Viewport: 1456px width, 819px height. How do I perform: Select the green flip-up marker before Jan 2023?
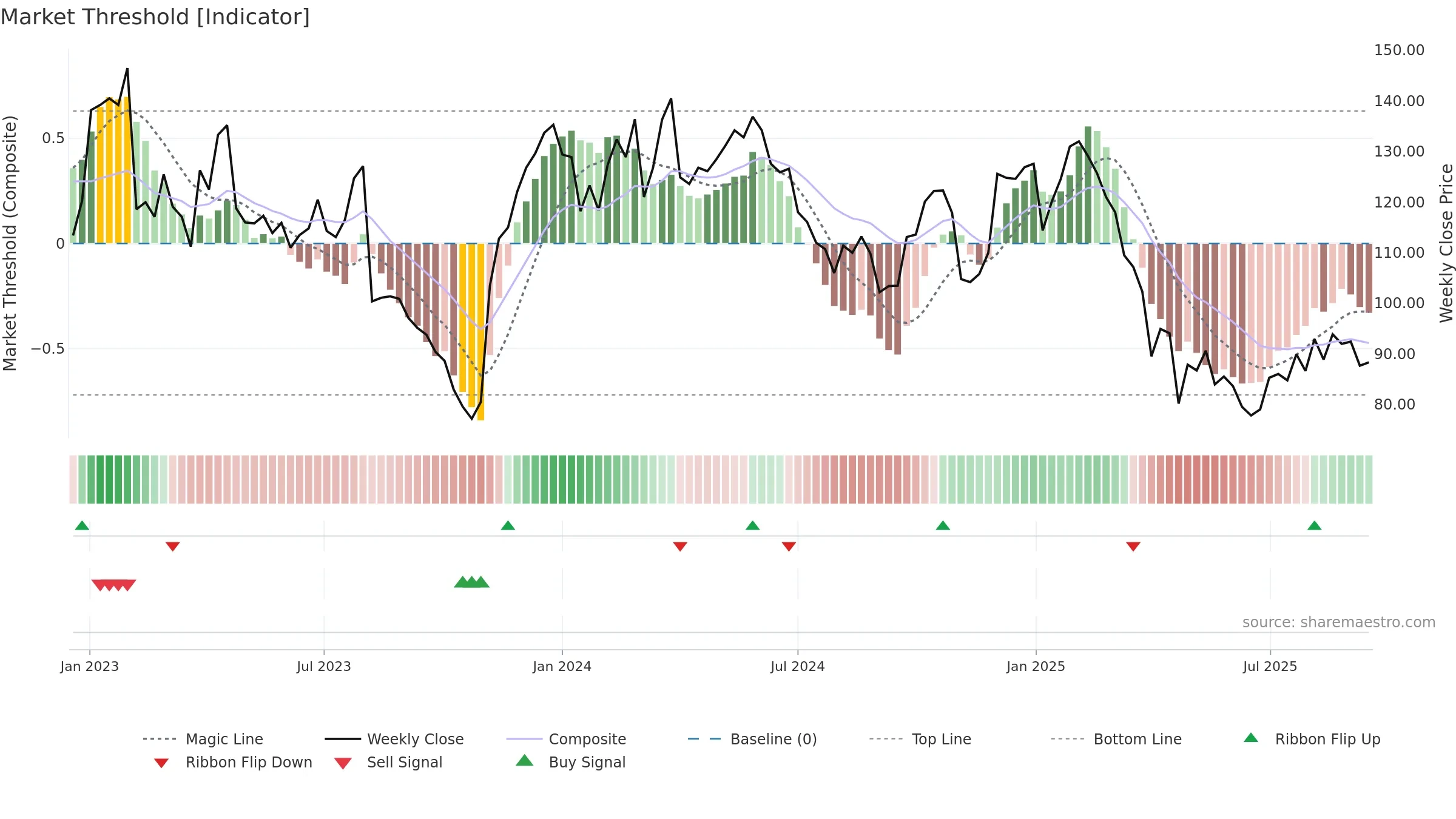(x=82, y=525)
